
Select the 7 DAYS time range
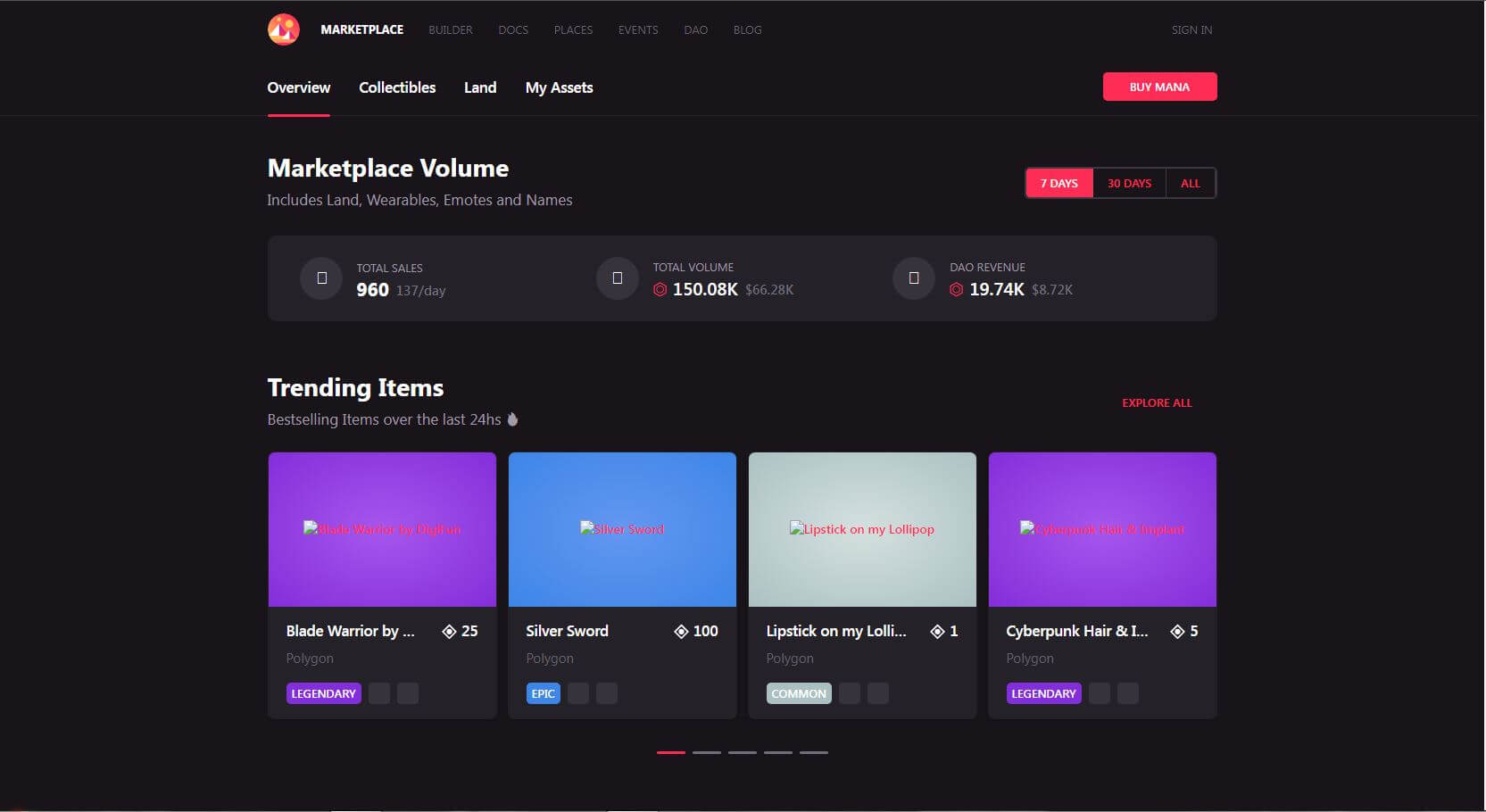1058,184
